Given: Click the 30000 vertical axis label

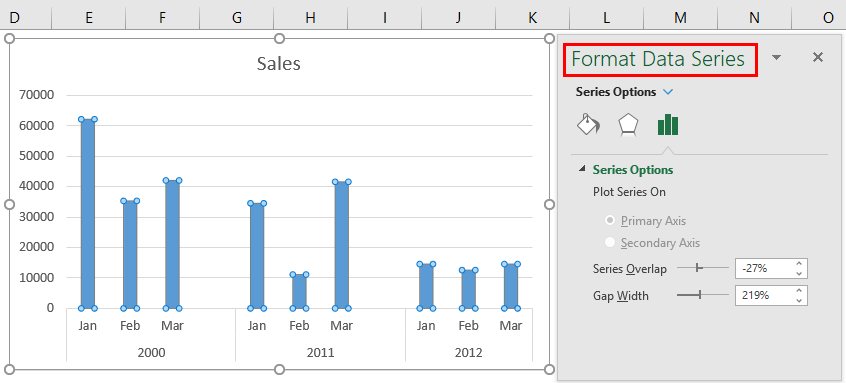Looking at the screenshot, I should point(36,217).
